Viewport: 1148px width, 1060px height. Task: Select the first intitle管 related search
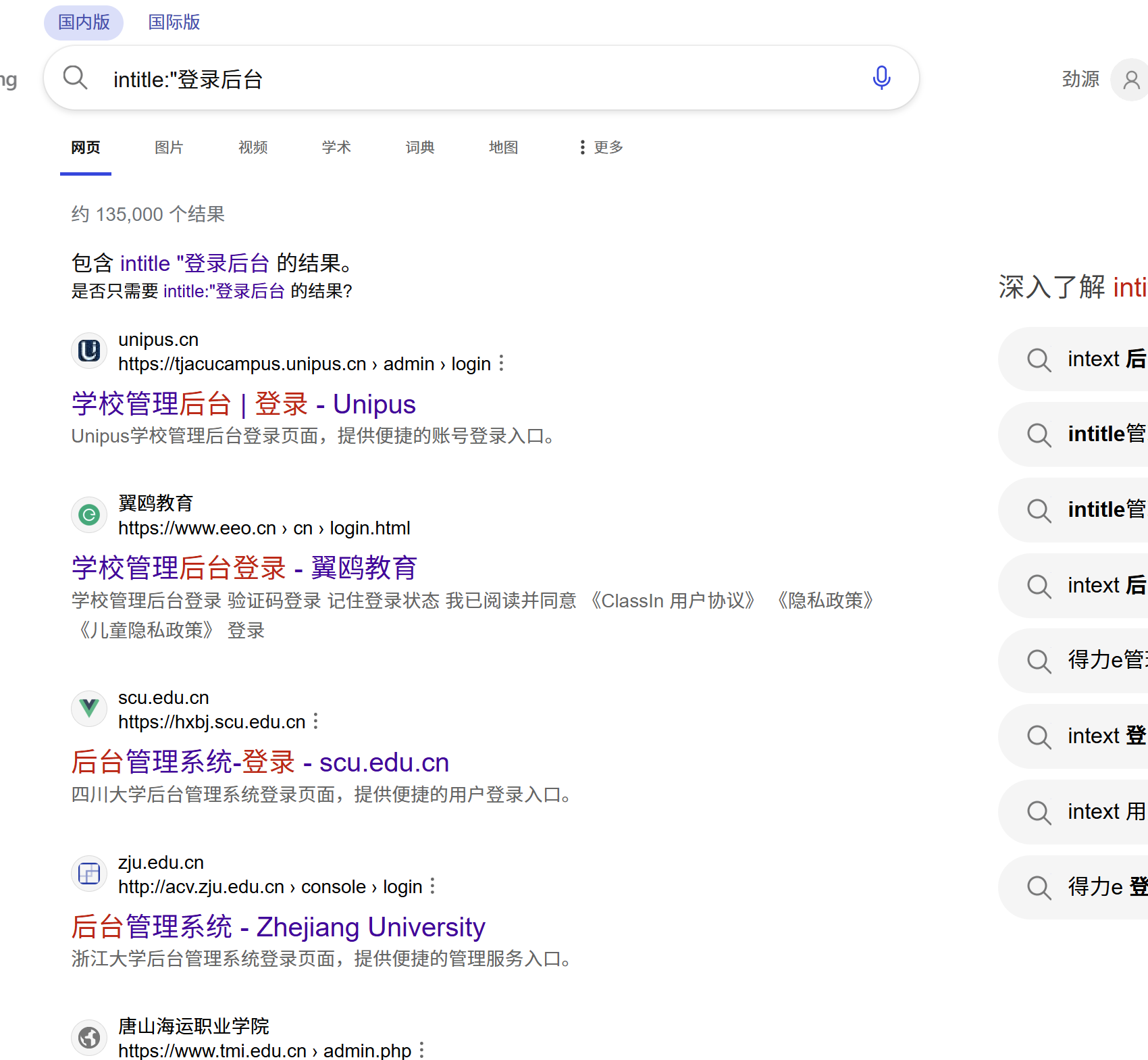1074,434
